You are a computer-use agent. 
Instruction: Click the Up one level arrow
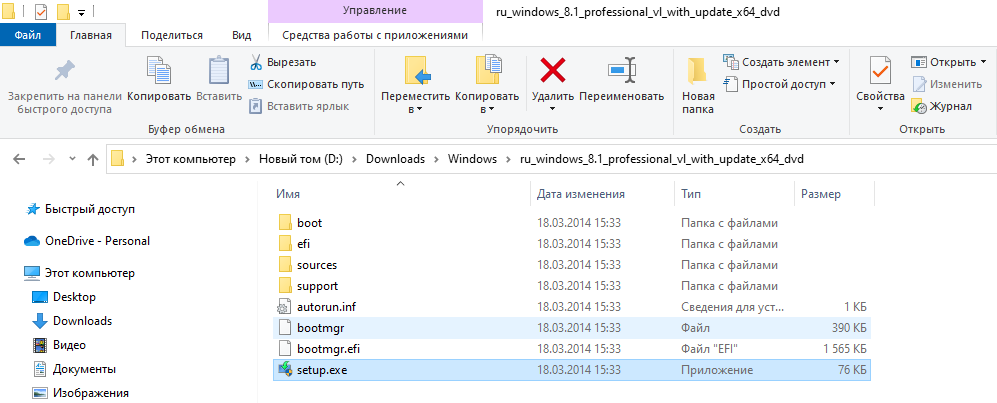(x=93, y=159)
